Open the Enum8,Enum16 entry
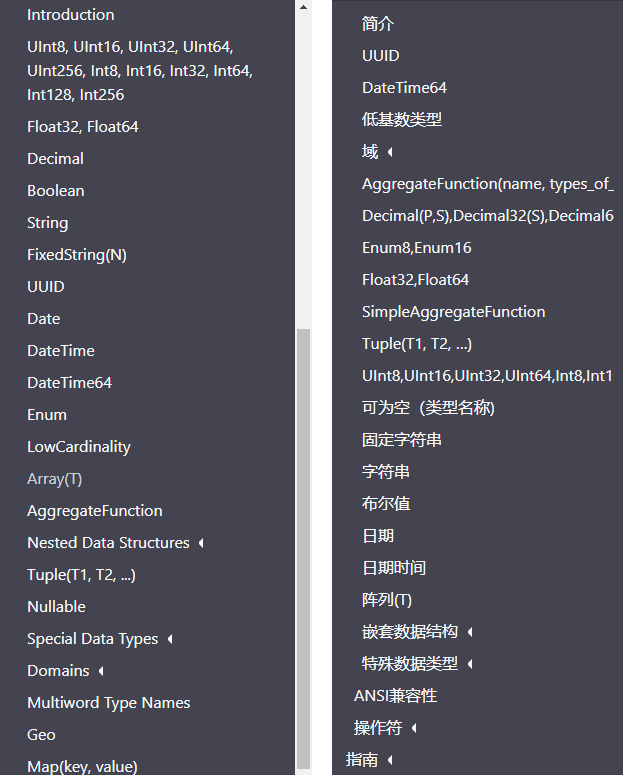The height and width of the screenshot is (775, 628). click(x=417, y=248)
